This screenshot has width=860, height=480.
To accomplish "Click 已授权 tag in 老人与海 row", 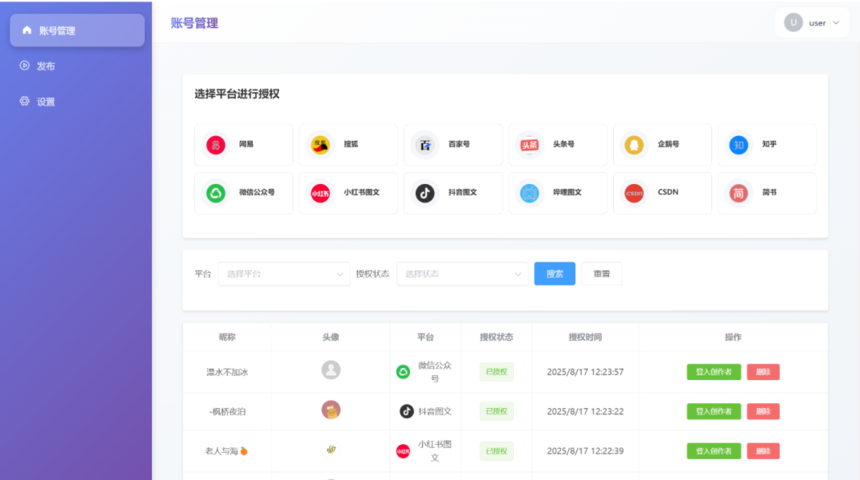I will tap(496, 451).
